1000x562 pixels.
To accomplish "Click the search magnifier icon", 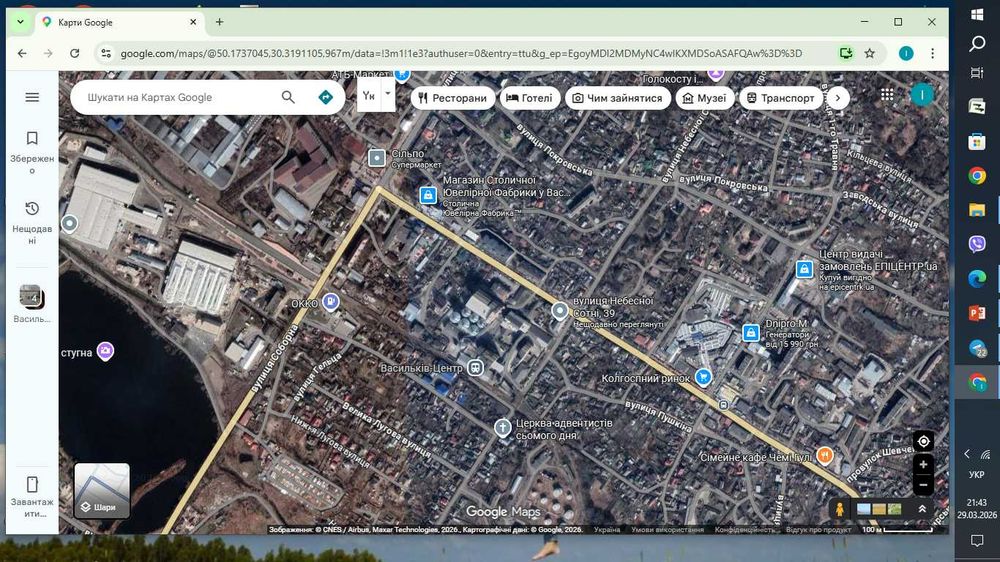I will click(288, 97).
